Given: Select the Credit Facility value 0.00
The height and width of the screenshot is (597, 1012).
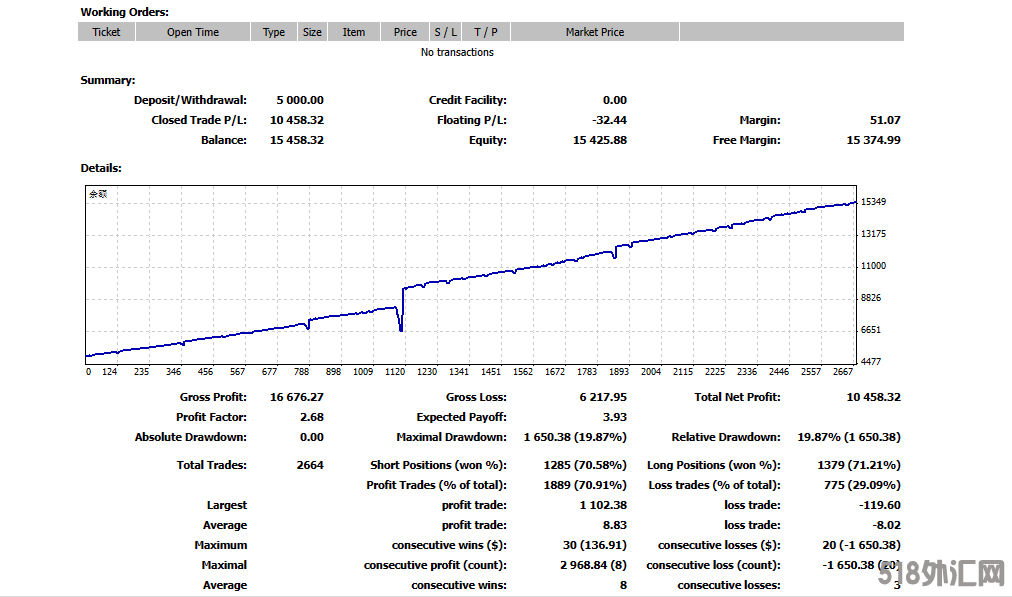Looking at the screenshot, I should 614,100.
